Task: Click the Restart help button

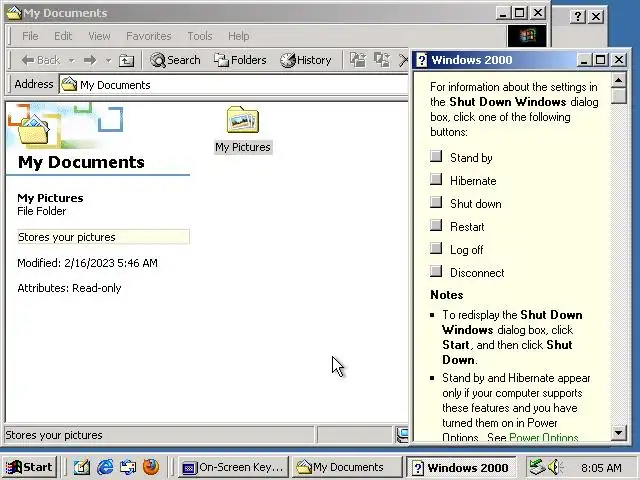Action: point(436,225)
